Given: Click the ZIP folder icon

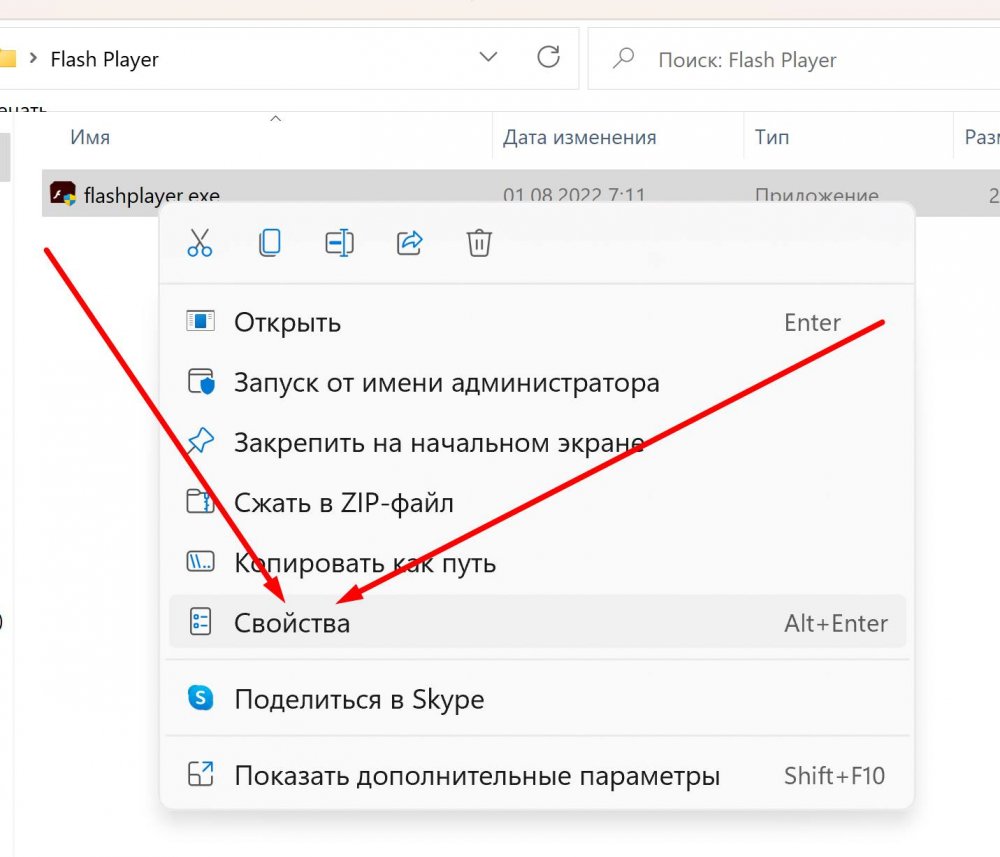Looking at the screenshot, I should pos(200,501).
